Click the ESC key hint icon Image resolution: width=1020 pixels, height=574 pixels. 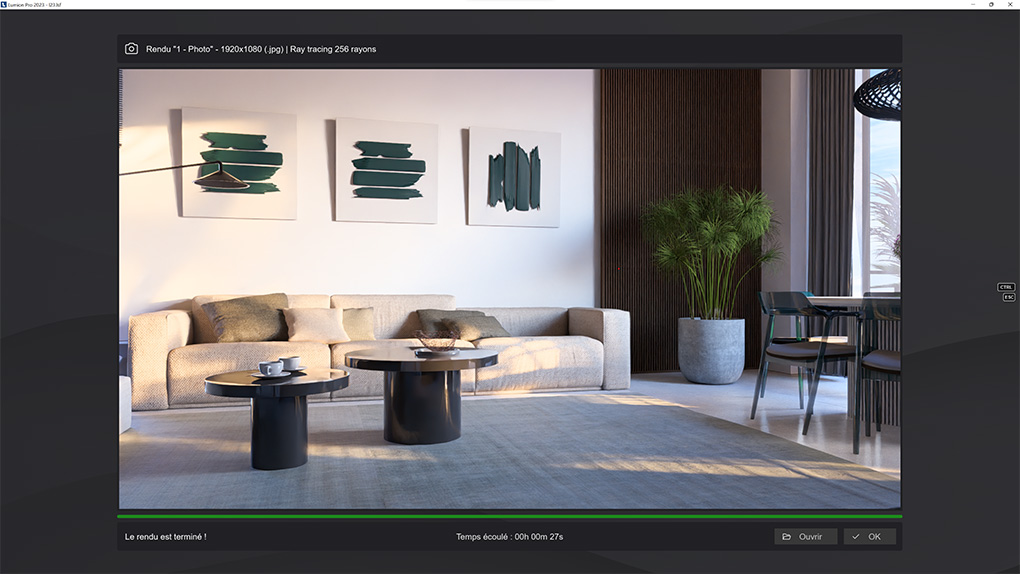(1009, 297)
